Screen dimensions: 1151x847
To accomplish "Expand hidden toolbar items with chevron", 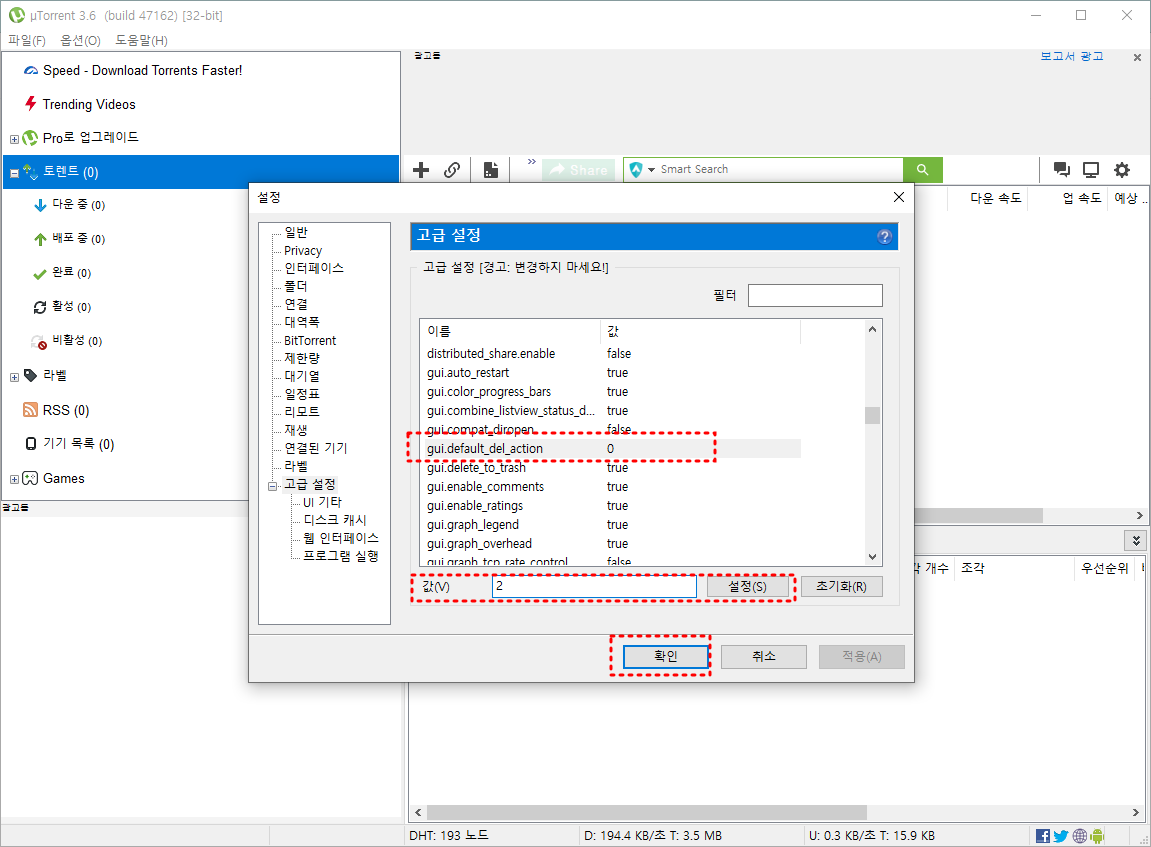I will pyautogui.click(x=531, y=161).
